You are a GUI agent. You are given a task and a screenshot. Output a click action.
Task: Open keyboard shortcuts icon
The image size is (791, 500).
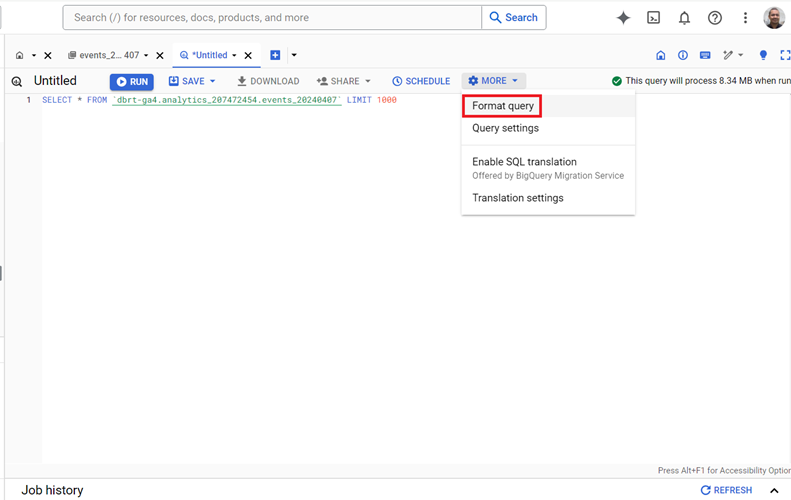[705, 55]
